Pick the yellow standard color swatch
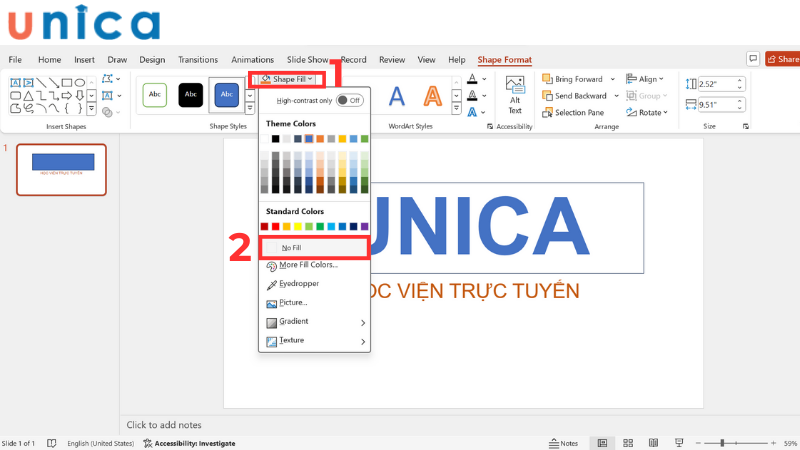The image size is (800, 450). (x=297, y=227)
